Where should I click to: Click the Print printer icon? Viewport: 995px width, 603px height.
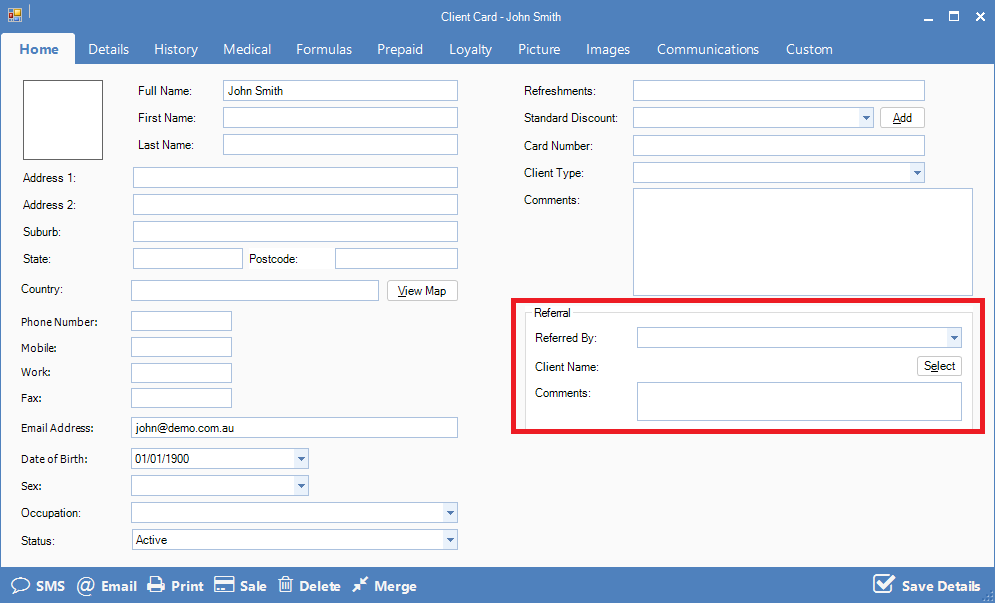[x=156, y=585]
